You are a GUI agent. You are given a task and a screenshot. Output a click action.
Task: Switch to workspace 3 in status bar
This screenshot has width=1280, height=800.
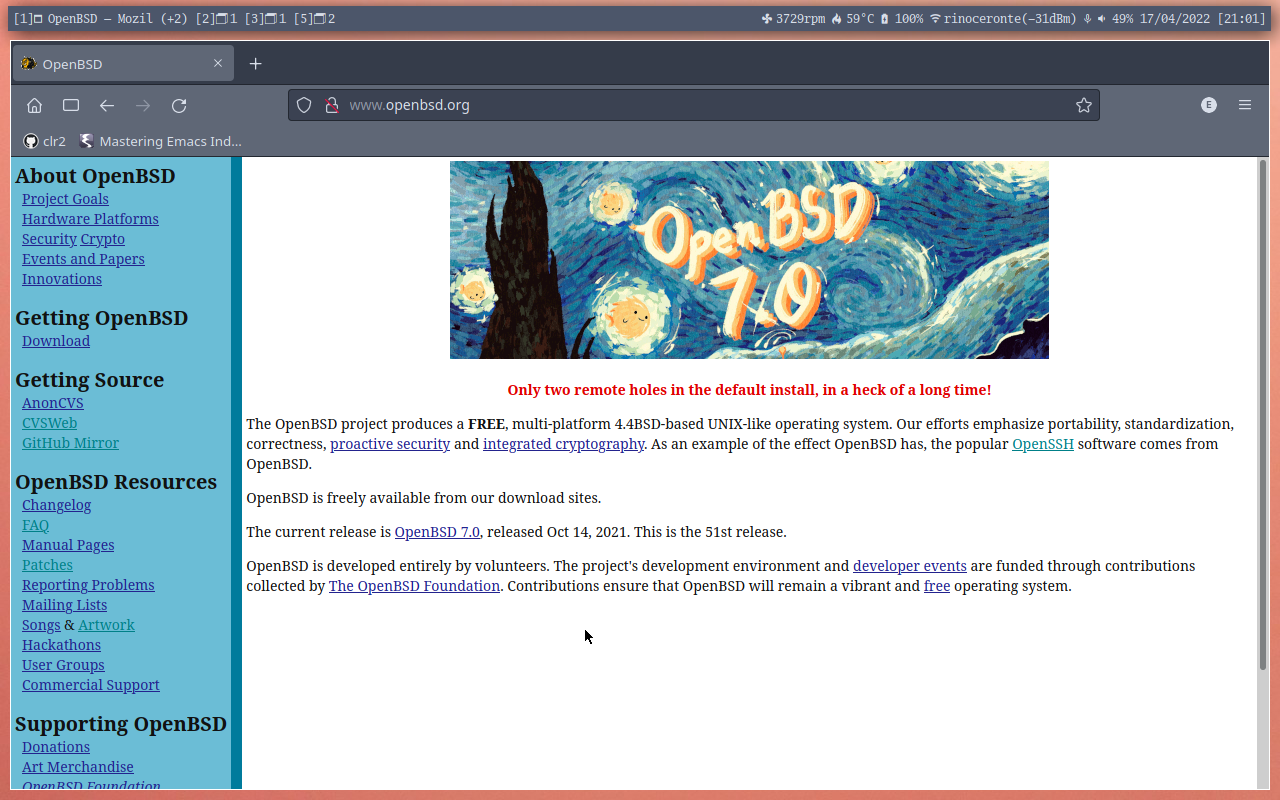265,18
